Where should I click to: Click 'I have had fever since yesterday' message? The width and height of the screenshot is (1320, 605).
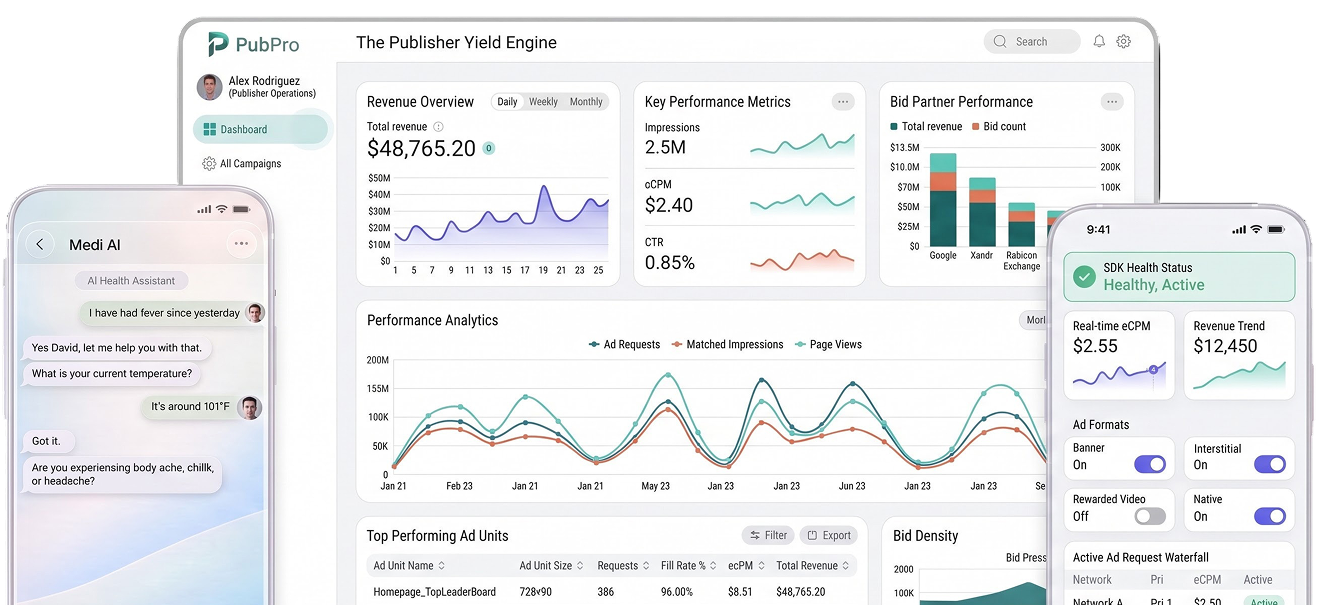pyautogui.click(x=164, y=313)
